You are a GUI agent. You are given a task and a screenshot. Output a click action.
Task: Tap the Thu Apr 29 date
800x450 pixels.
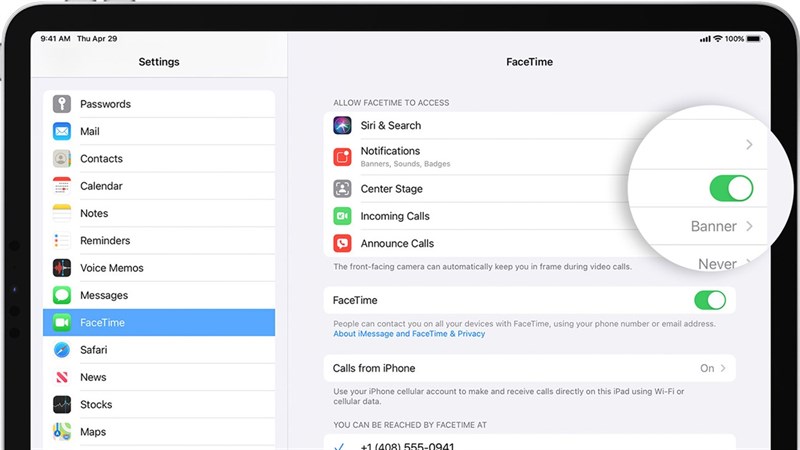97,39
